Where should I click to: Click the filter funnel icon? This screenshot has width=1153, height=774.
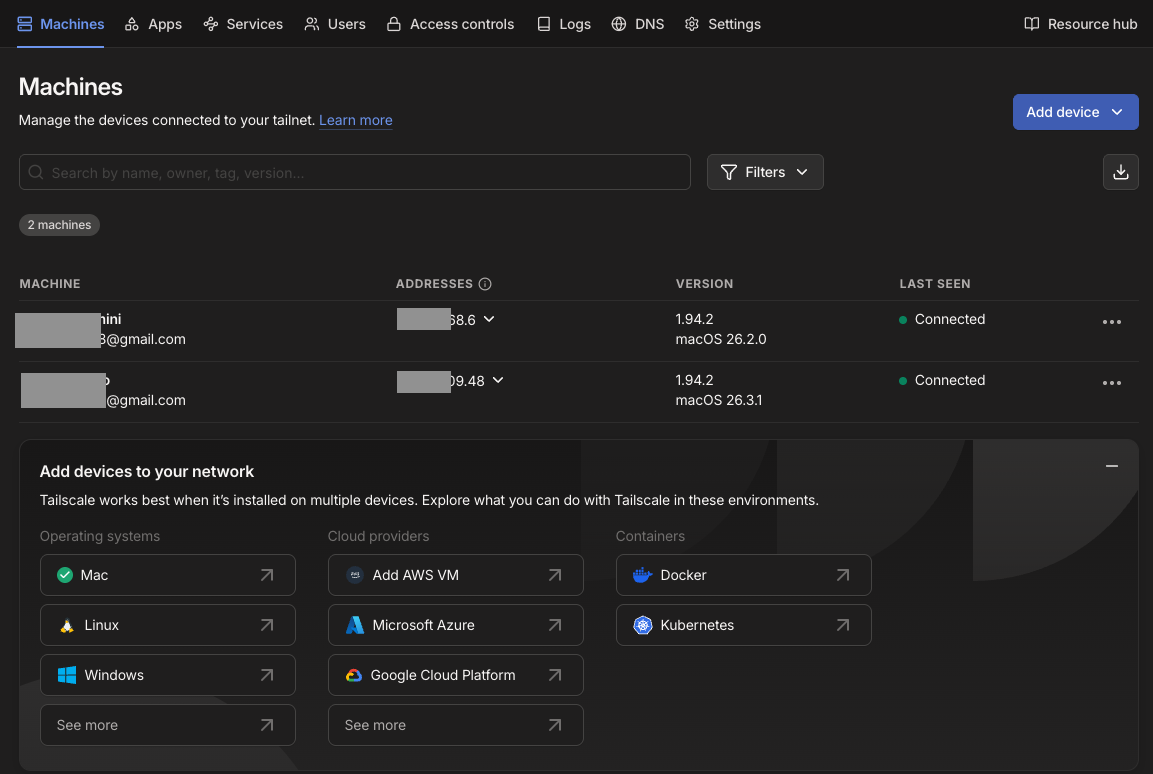(729, 172)
